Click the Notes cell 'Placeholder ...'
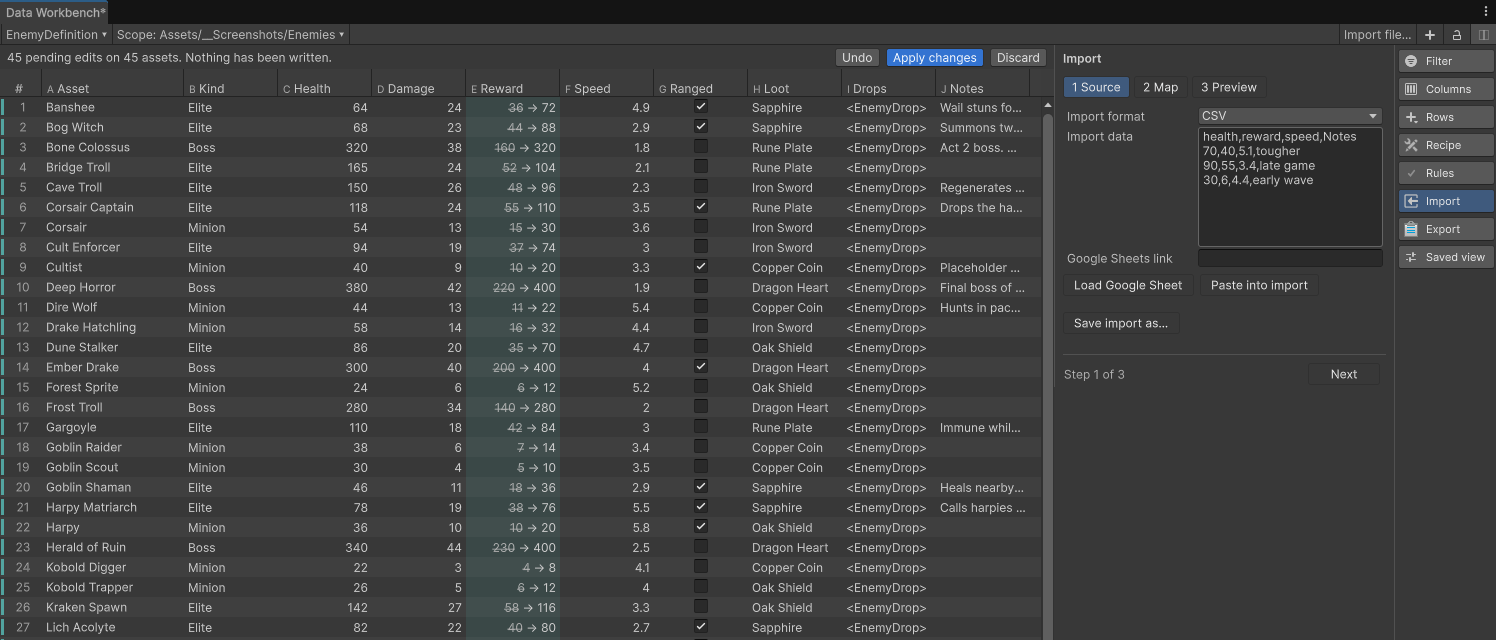This screenshot has height=640, width=1496. click(x=982, y=267)
